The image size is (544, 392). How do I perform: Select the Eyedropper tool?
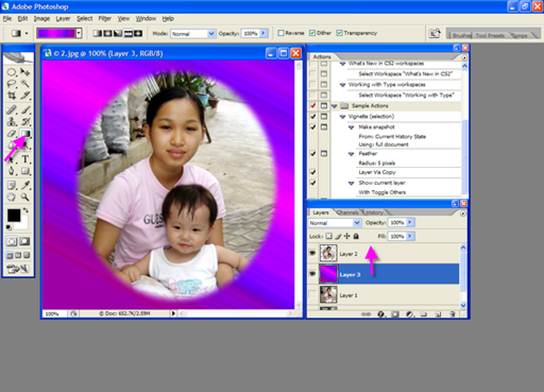[25, 185]
